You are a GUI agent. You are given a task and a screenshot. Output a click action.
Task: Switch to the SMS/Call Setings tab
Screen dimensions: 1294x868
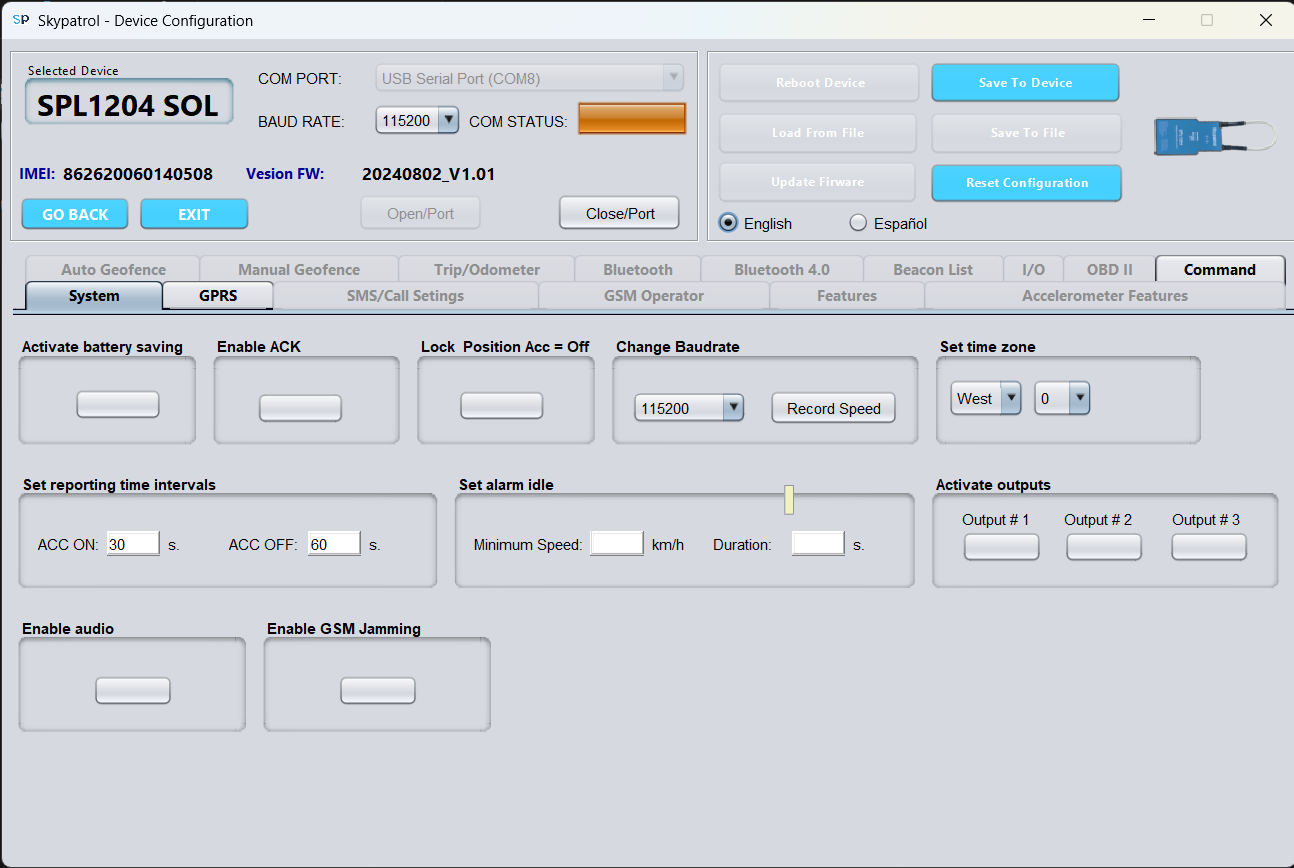point(405,295)
